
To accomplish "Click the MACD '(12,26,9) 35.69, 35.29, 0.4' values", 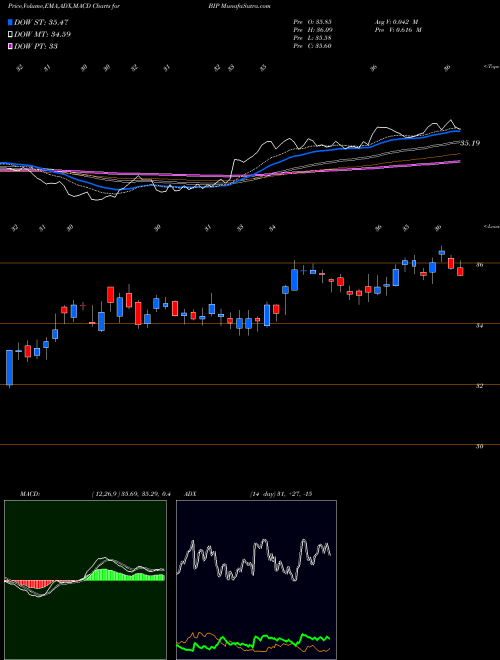I will click(x=130, y=494).
